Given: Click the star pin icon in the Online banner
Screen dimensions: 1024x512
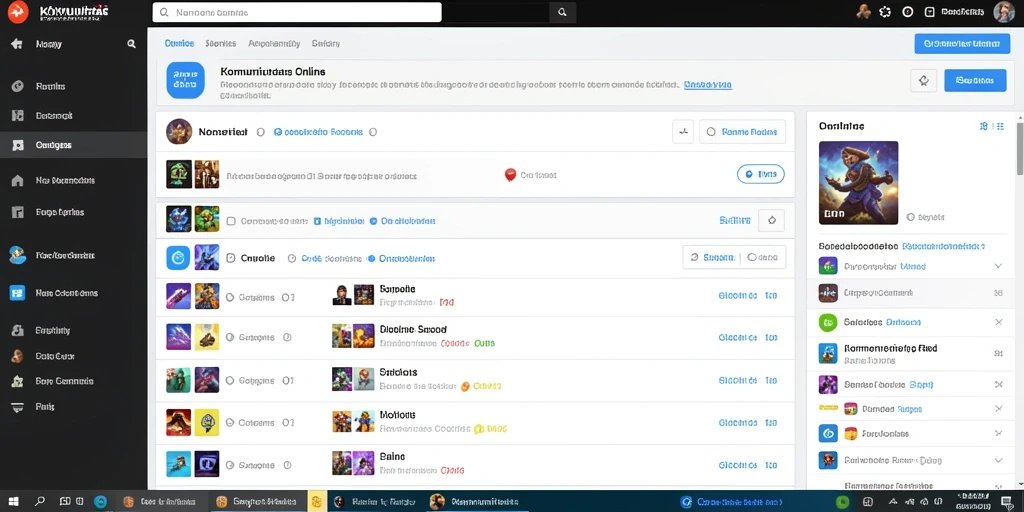Looking at the screenshot, I should click(x=923, y=80).
